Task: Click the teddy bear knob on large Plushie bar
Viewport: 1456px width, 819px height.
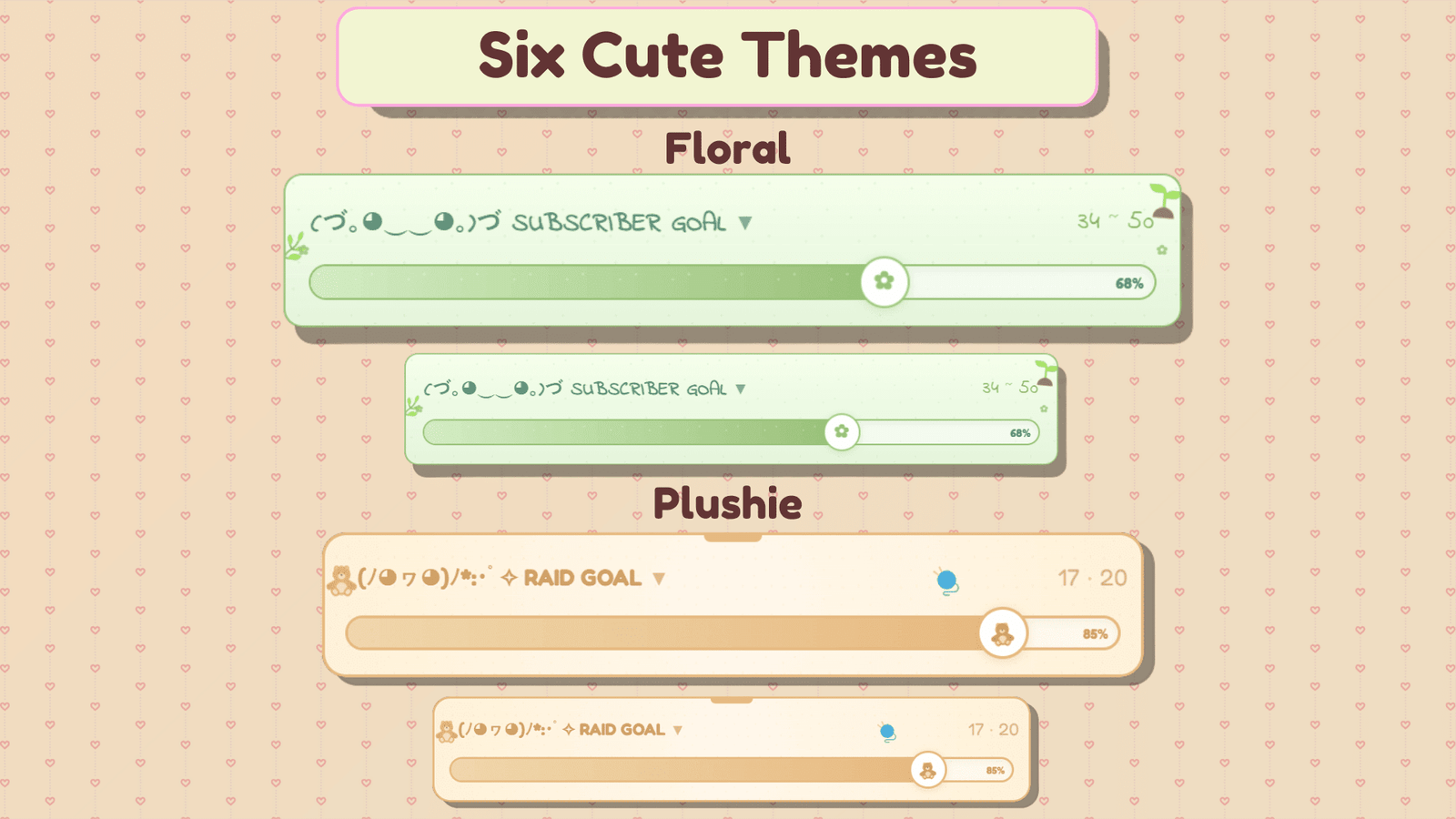Action: 1003,633
